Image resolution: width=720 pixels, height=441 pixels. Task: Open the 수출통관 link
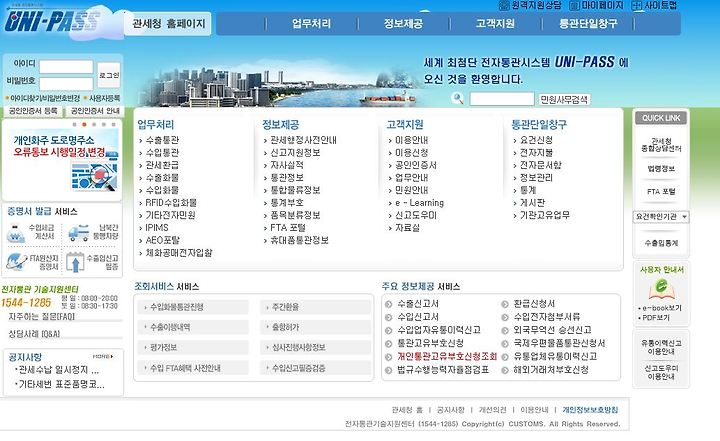(162, 140)
